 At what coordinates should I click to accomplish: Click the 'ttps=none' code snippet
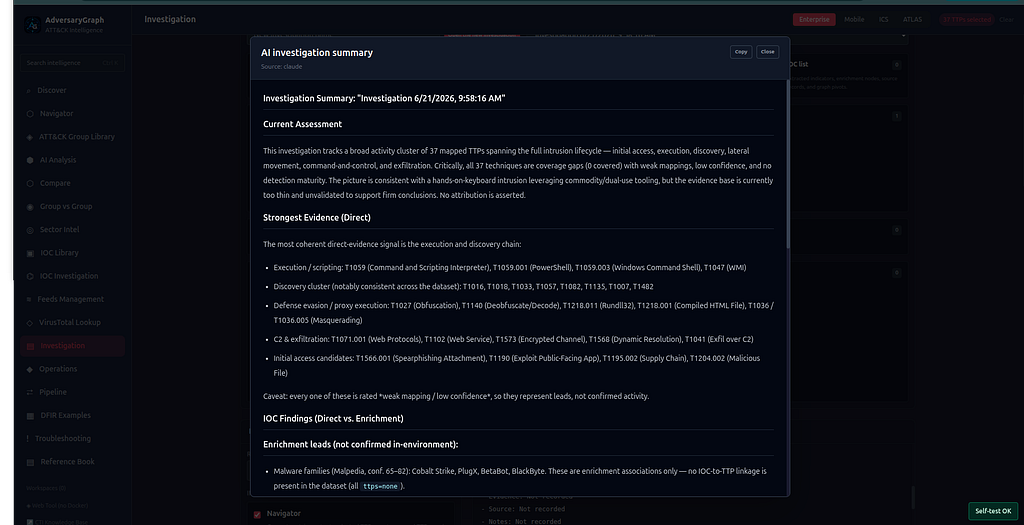click(x=380, y=486)
